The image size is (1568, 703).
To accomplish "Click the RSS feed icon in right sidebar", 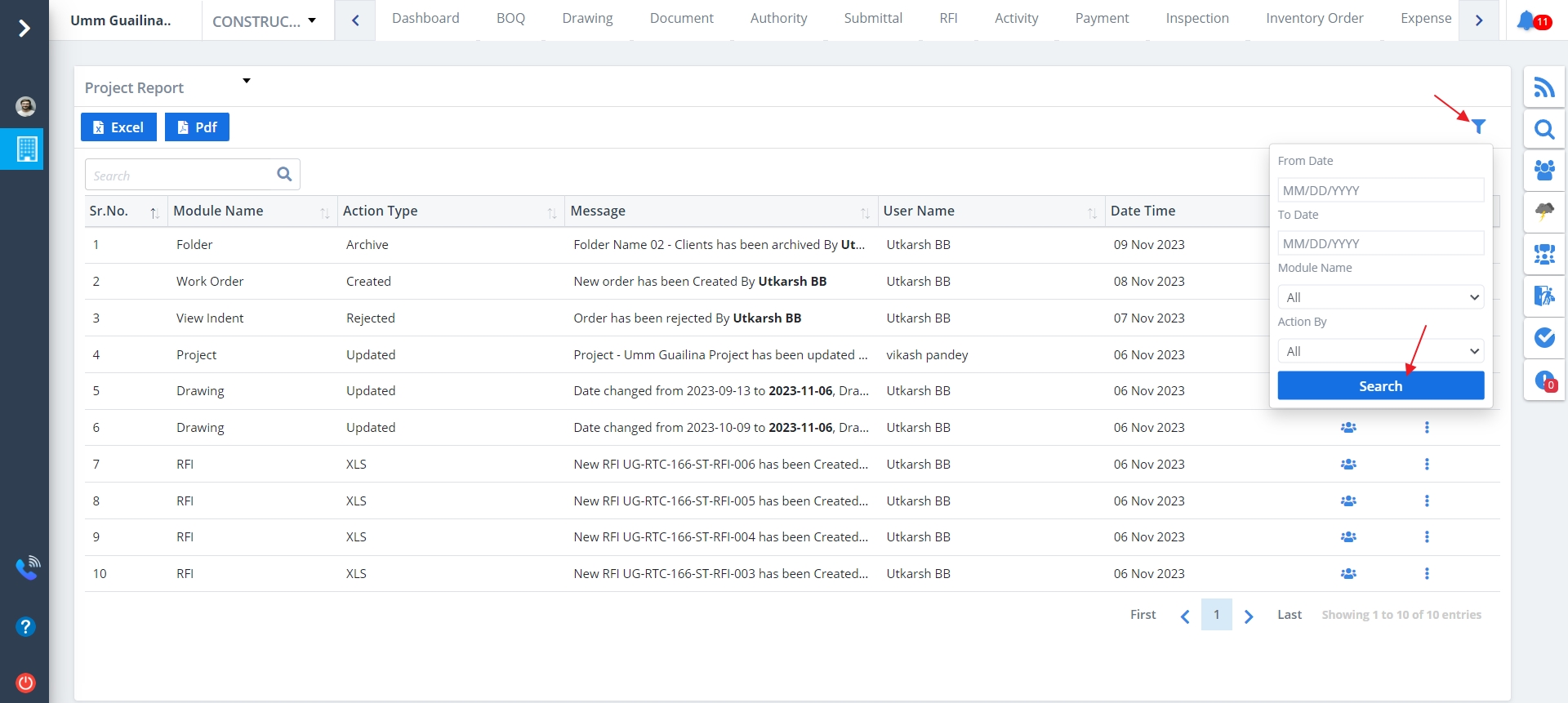I will pyautogui.click(x=1543, y=87).
